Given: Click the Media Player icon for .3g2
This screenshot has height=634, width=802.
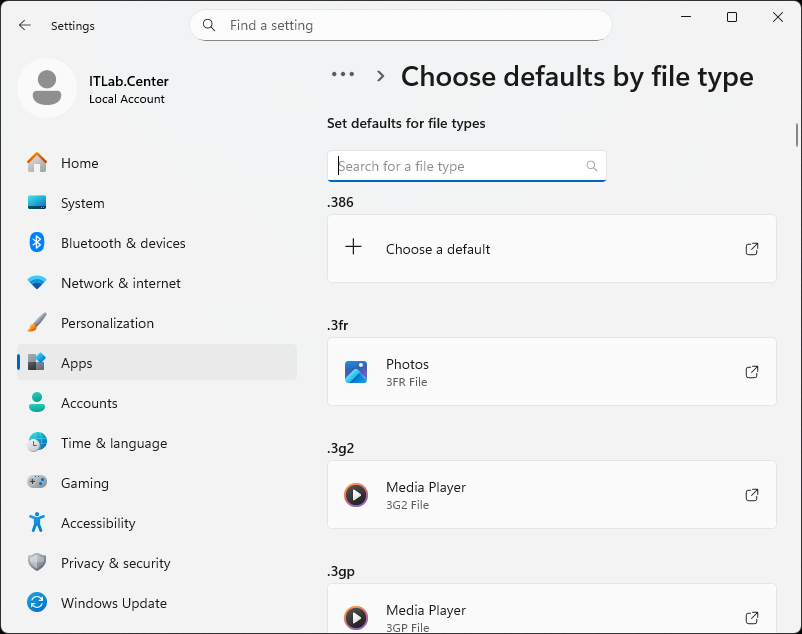Looking at the screenshot, I should pyautogui.click(x=355, y=495).
